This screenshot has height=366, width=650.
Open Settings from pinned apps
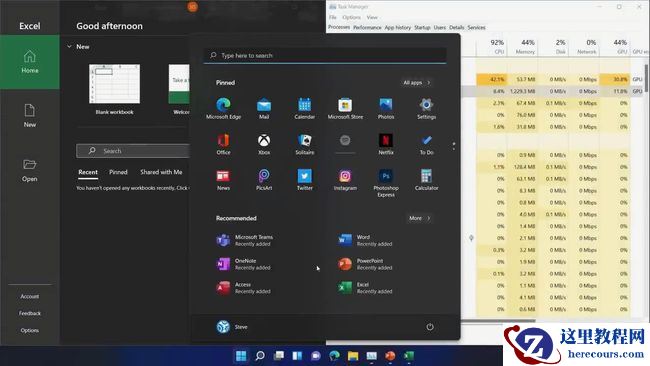[x=426, y=109]
